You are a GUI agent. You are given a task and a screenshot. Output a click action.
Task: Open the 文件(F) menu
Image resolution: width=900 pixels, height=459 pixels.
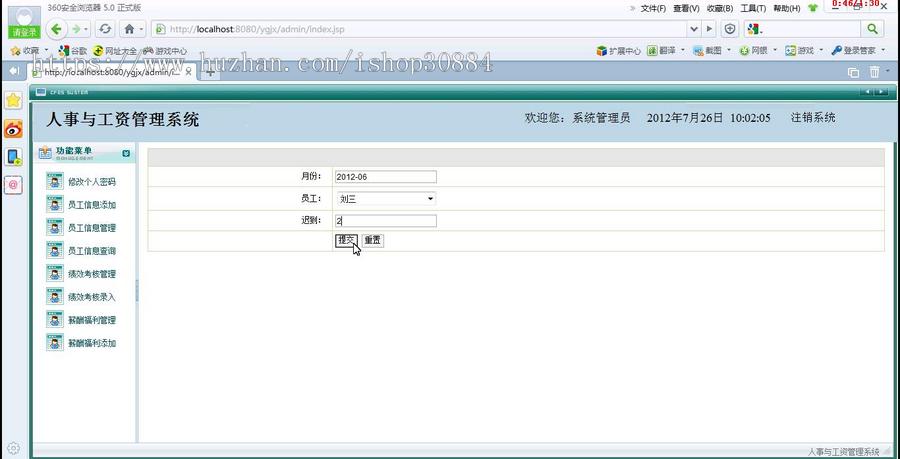pos(653,8)
